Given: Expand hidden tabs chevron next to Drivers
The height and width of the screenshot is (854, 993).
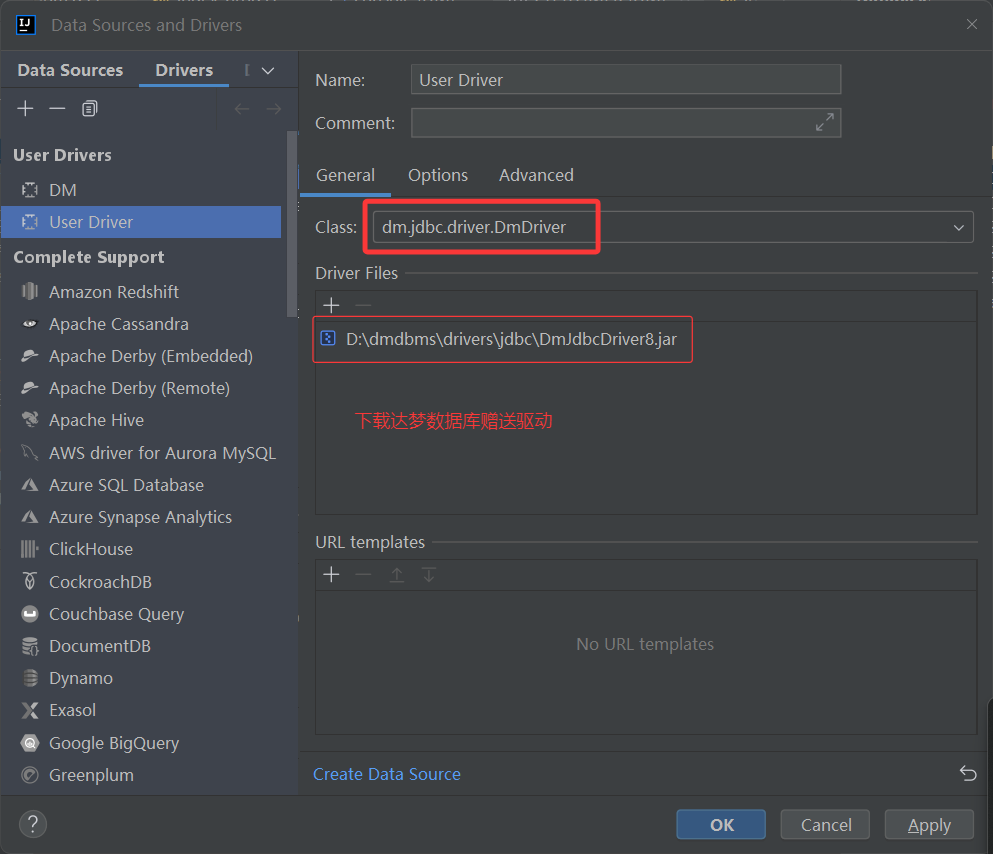Looking at the screenshot, I should 268,70.
